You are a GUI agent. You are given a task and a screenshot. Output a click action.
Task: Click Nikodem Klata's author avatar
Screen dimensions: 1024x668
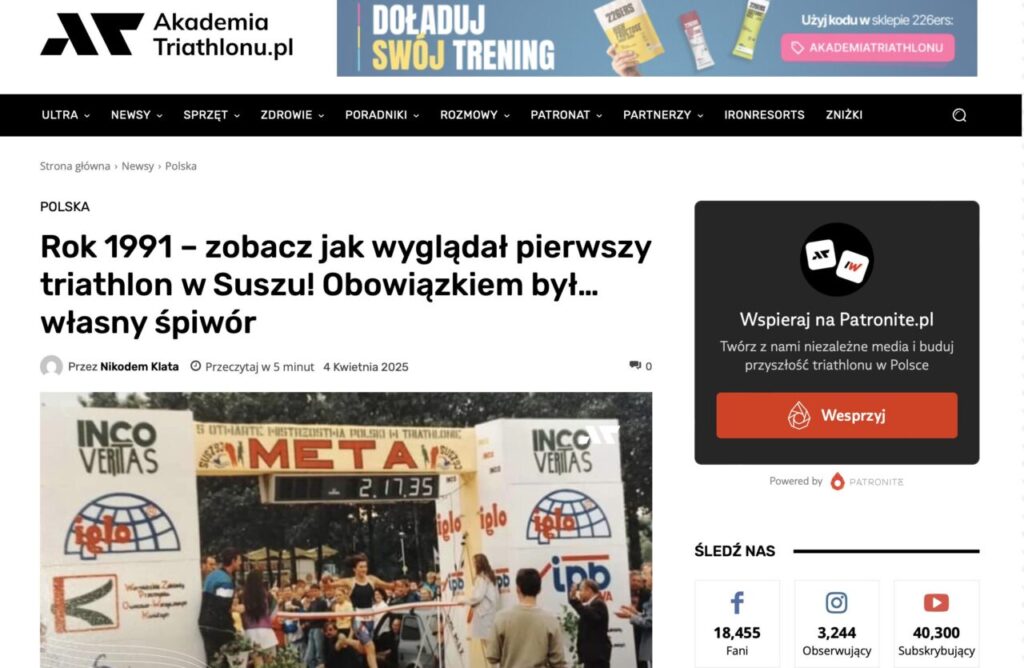(51, 366)
